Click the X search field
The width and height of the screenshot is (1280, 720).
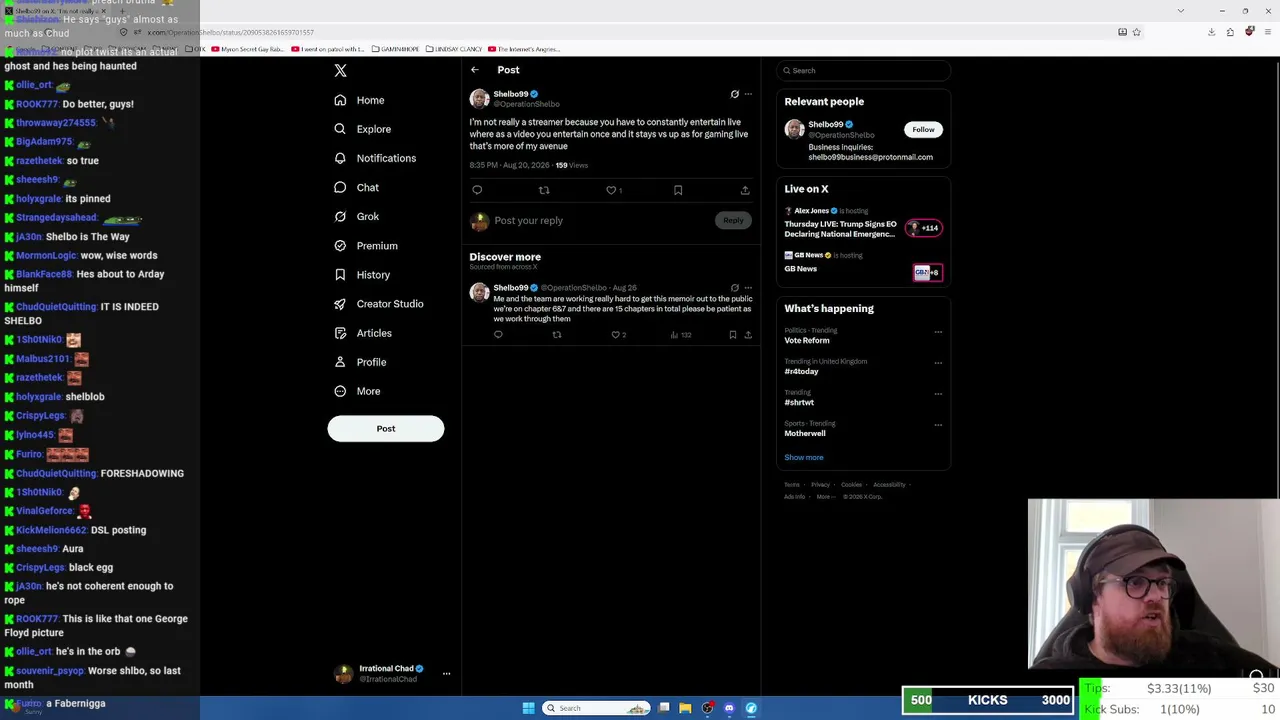pyautogui.click(x=863, y=70)
